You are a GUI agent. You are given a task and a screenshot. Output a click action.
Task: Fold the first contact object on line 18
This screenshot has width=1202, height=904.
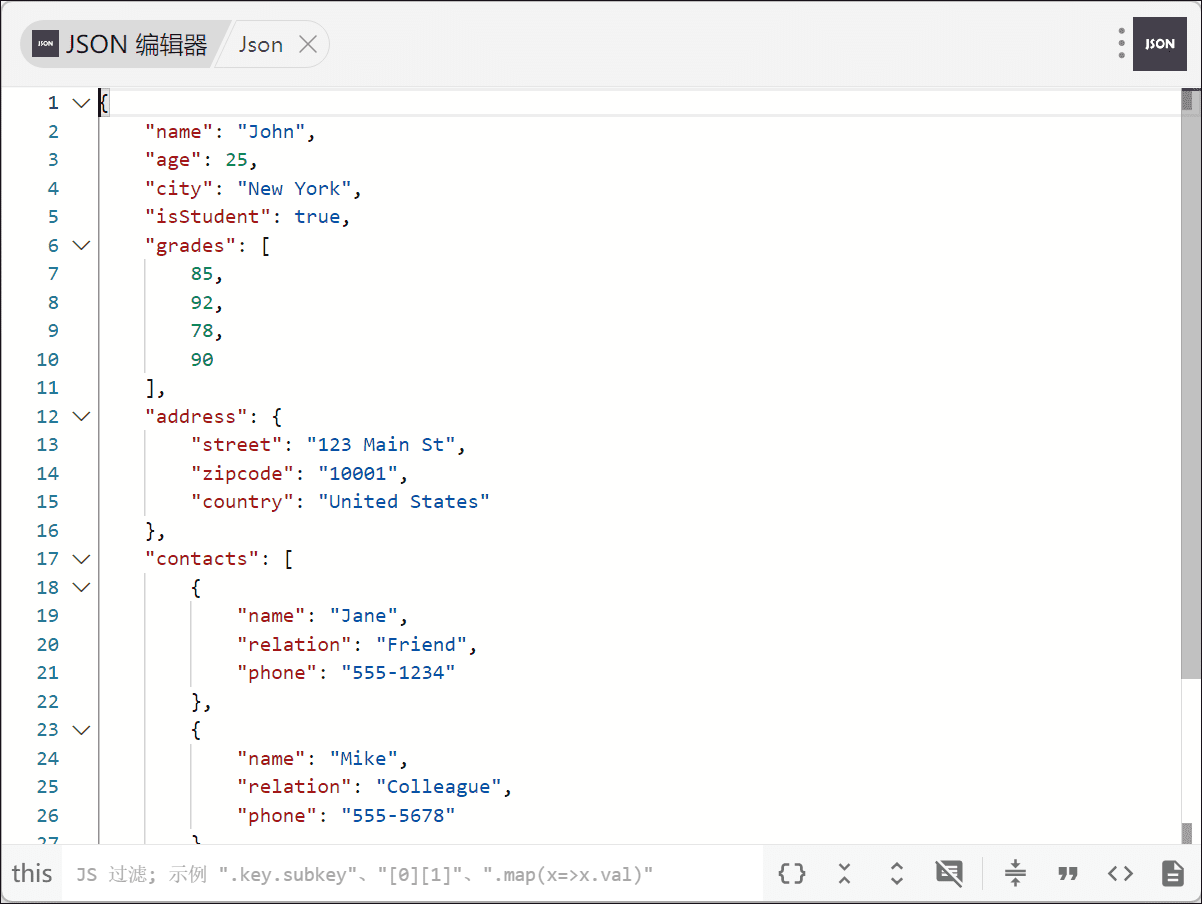point(81,587)
